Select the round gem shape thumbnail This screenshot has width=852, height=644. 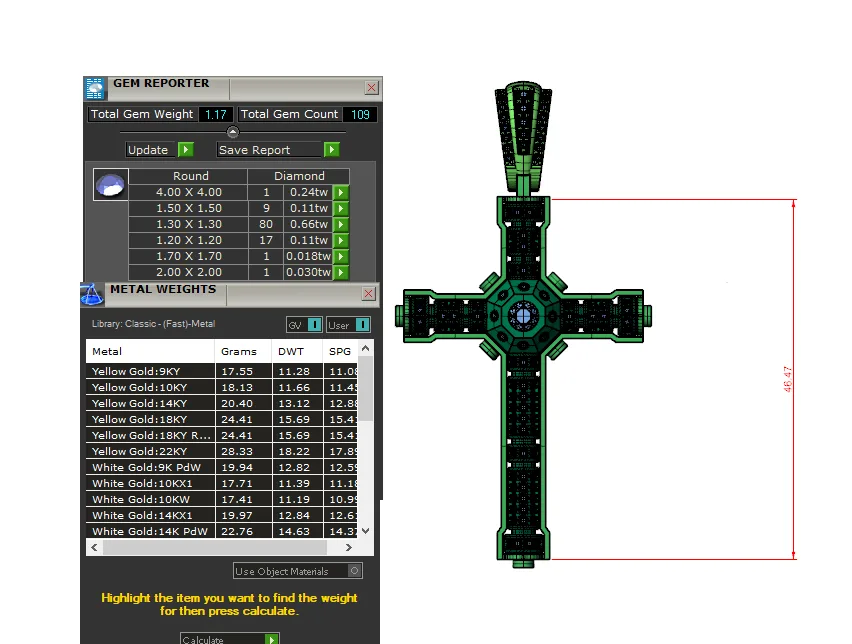pyautogui.click(x=111, y=185)
